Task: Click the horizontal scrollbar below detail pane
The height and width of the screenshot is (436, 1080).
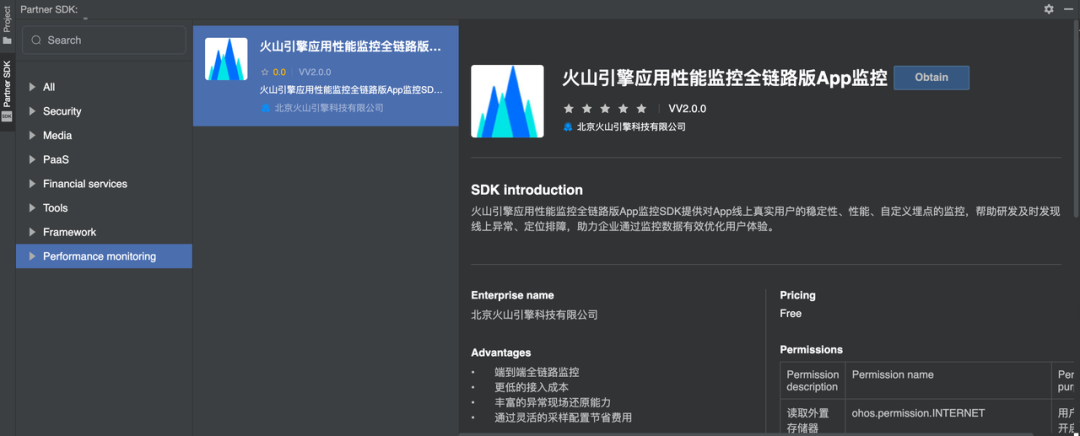Action: coord(746,434)
